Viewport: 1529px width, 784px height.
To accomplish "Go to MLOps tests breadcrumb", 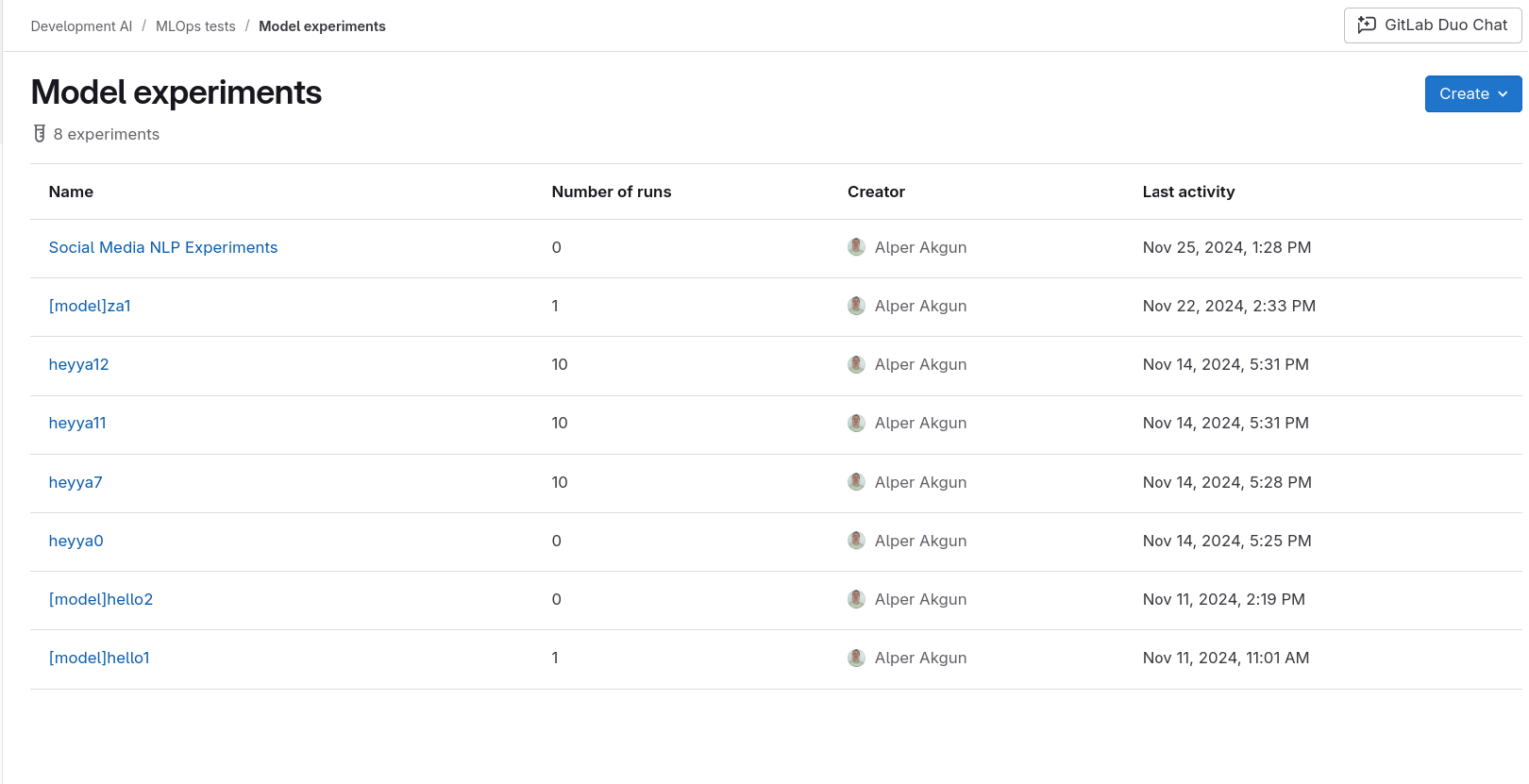I will pos(195,26).
